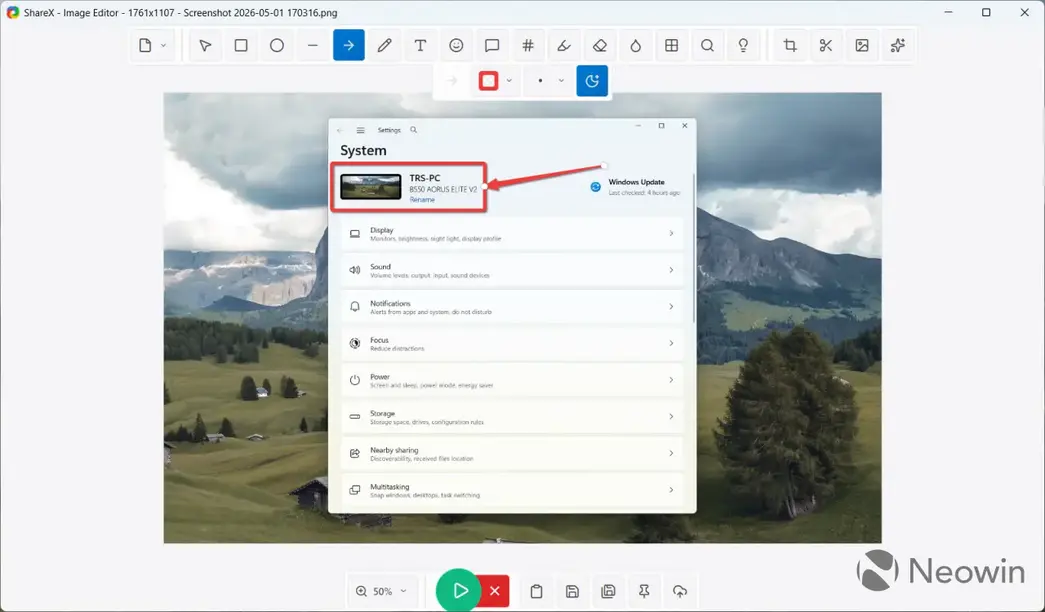The height and width of the screenshot is (612, 1045).
Task: Select the highlighted Arrow tool
Action: click(349, 45)
